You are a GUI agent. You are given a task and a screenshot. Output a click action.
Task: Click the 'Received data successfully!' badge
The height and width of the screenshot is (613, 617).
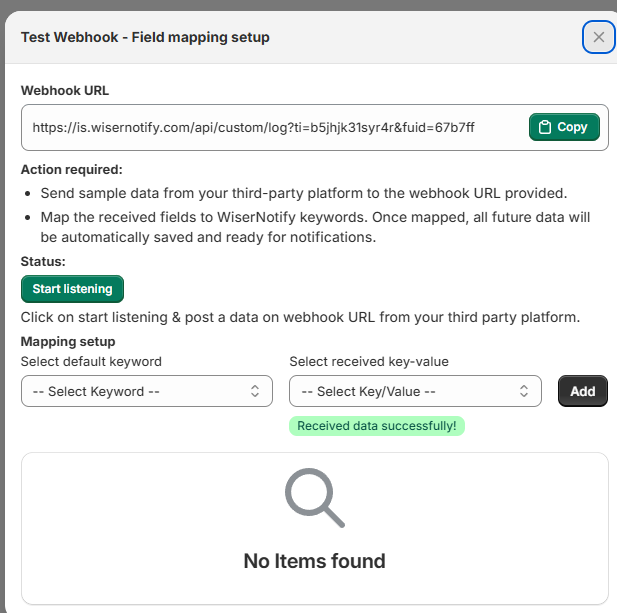tap(377, 426)
